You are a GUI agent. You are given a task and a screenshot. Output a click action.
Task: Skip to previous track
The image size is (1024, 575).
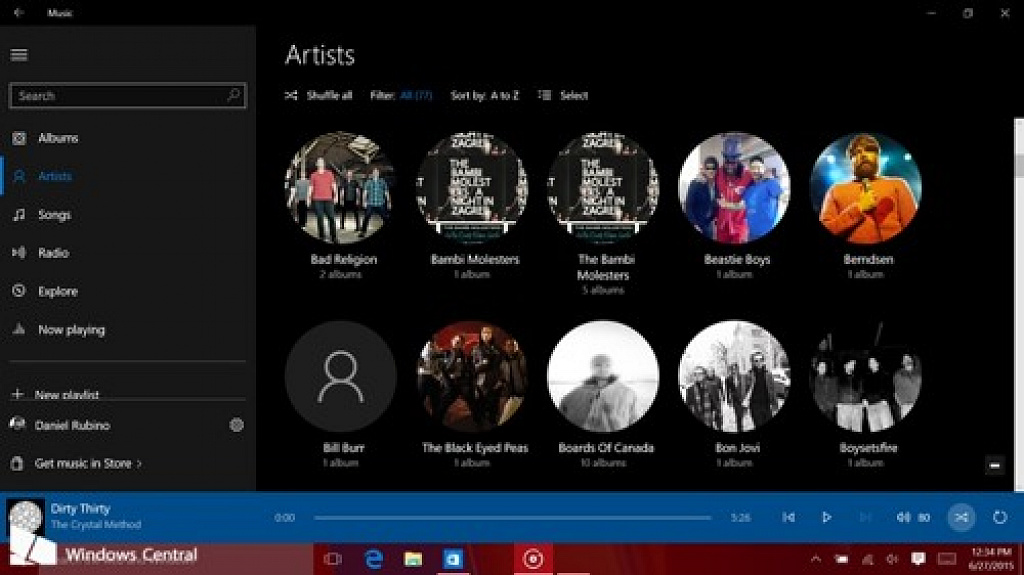click(789, 518)
